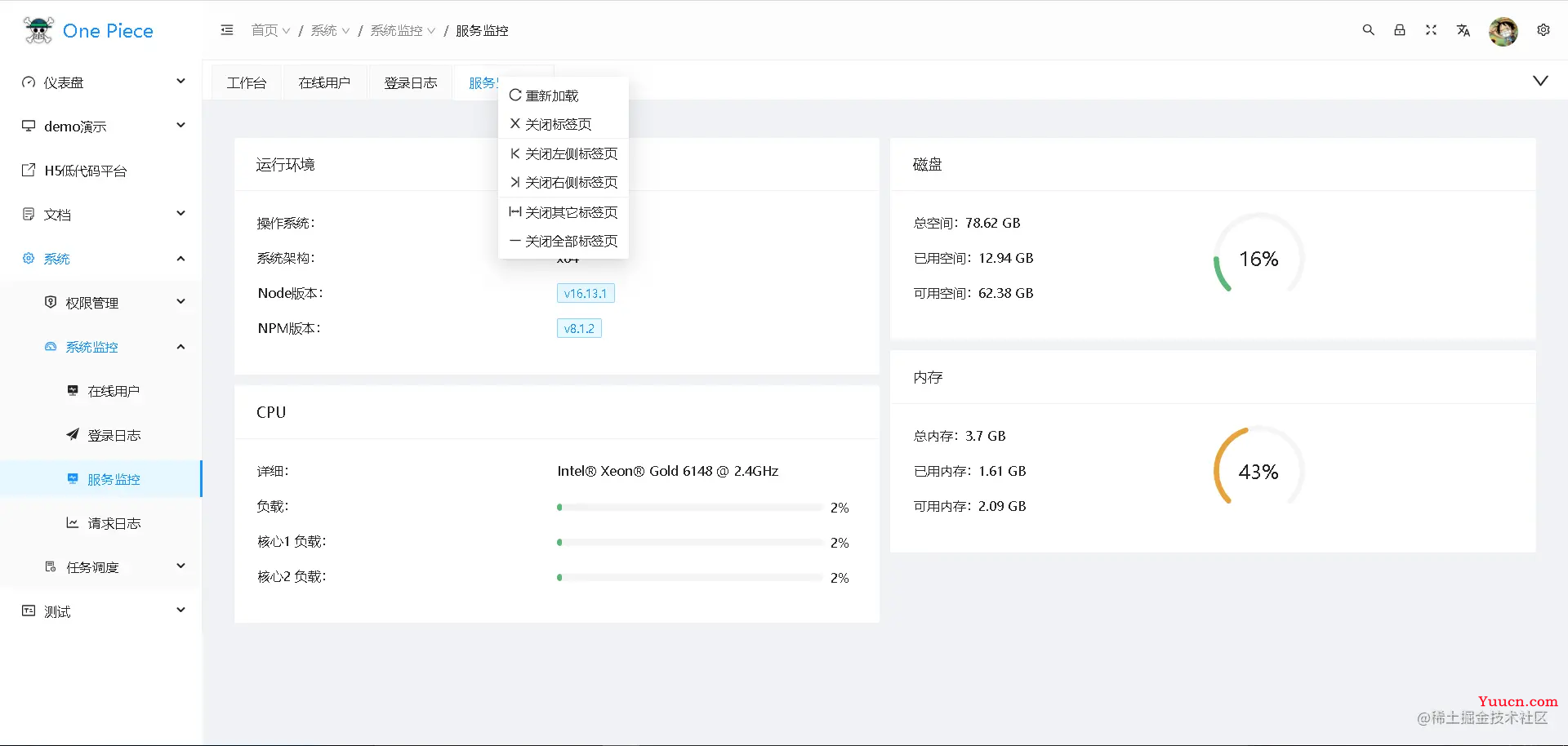
Task: Click the user avatar picture
Action: click(1503, 31)
